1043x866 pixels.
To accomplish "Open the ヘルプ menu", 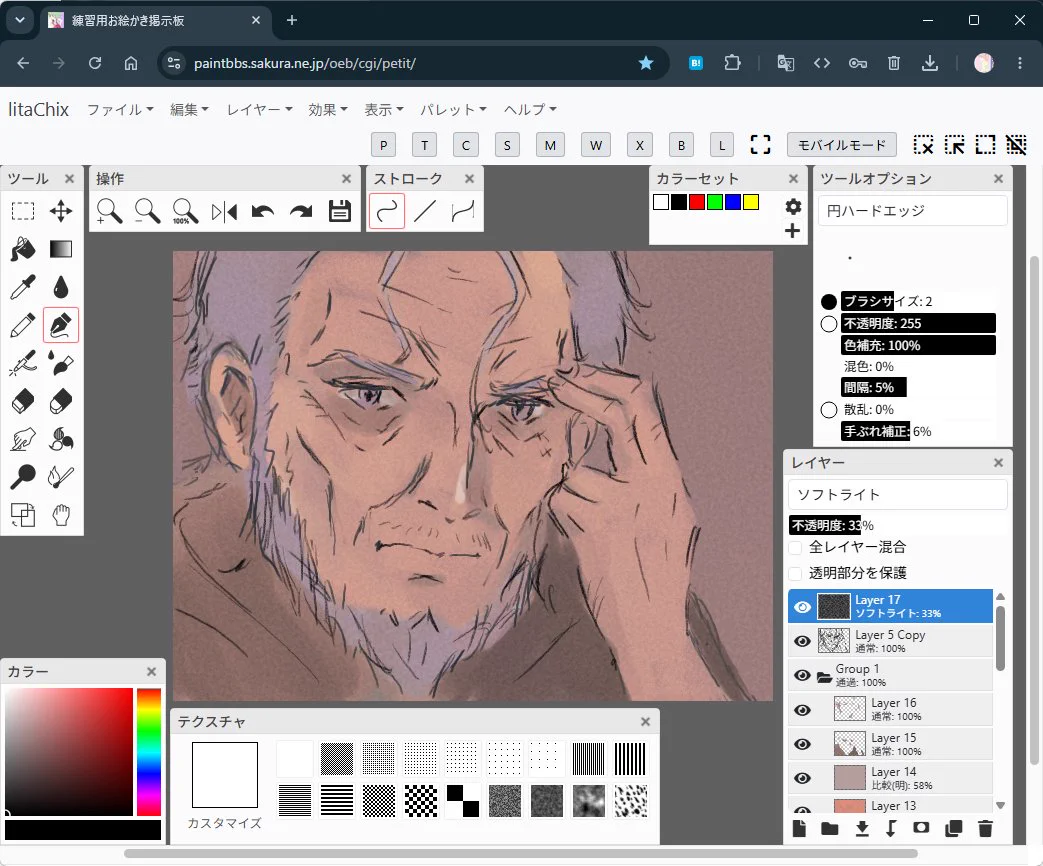I will click(x=529, y=109).
